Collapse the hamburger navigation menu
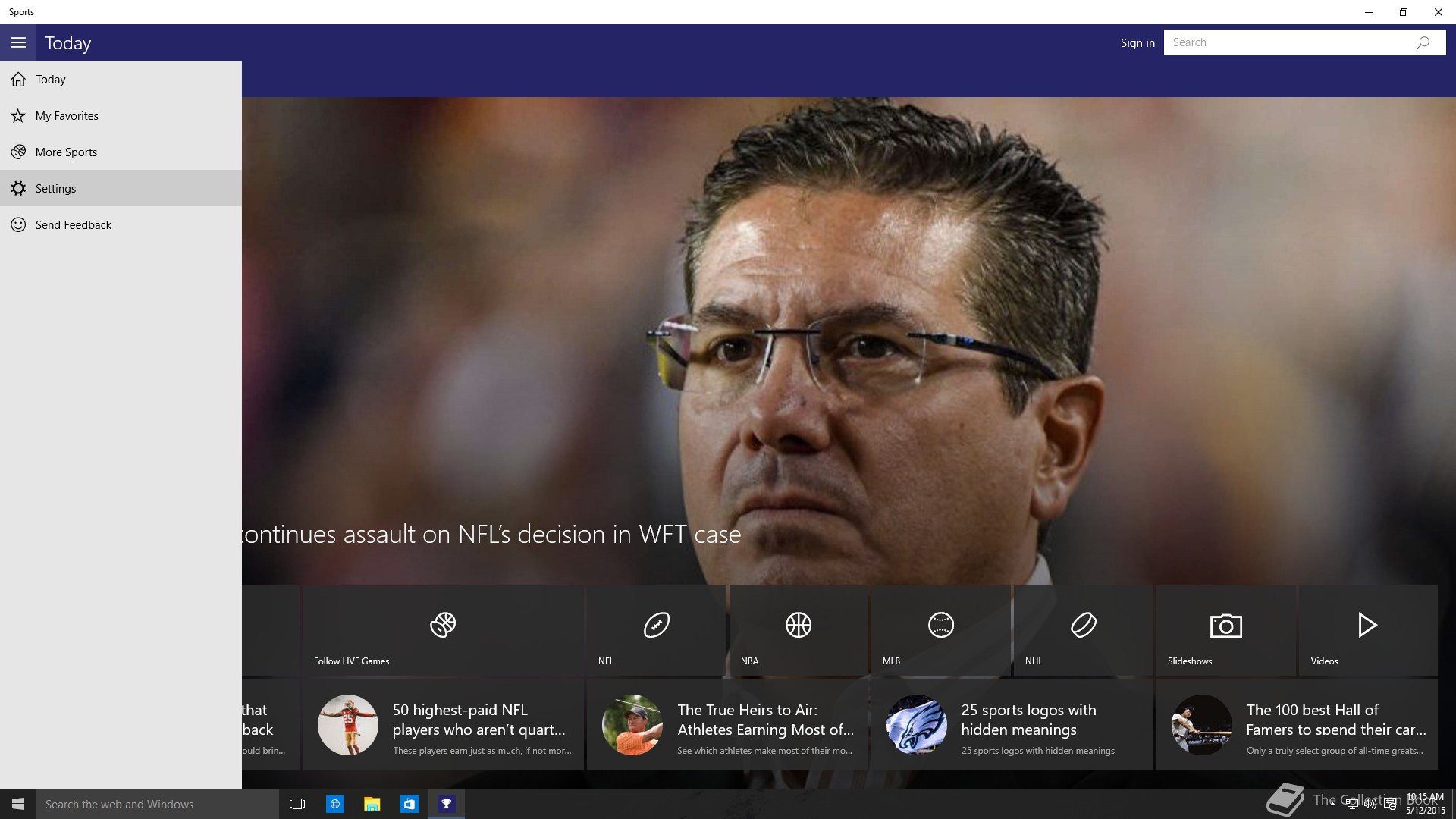 pyautogui.click(x=18, y=42)
